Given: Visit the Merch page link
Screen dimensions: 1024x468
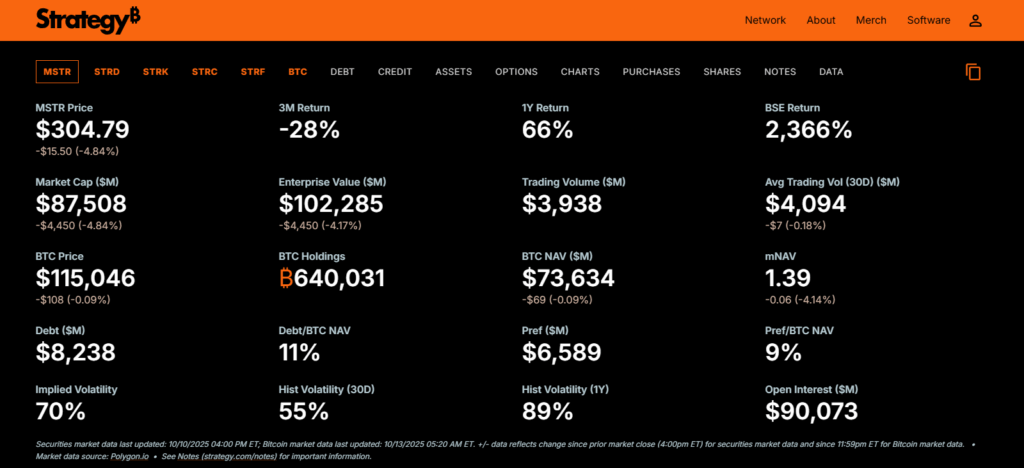Looking at the screenshot, I should (871, 20).
